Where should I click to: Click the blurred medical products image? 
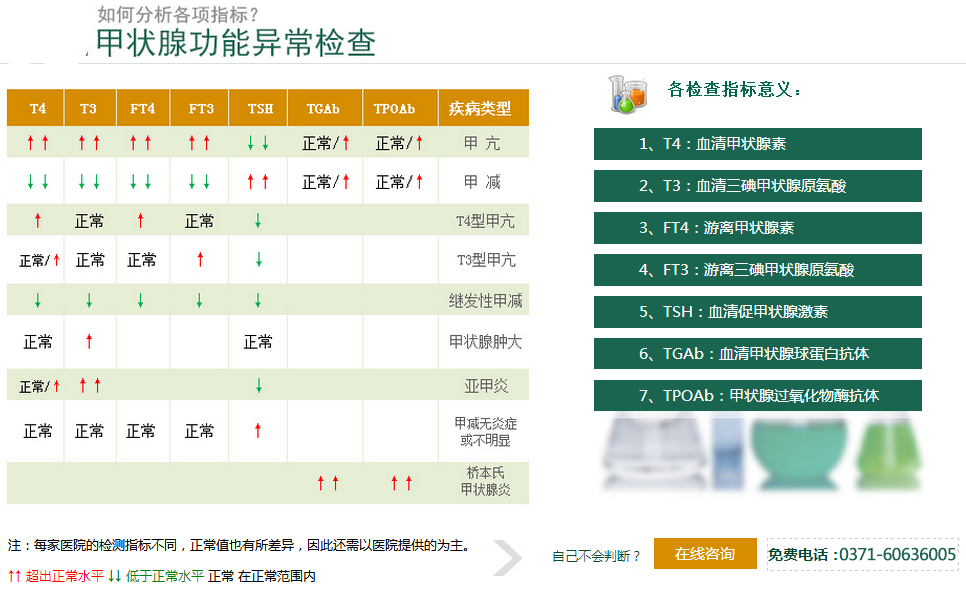point(760,453)
